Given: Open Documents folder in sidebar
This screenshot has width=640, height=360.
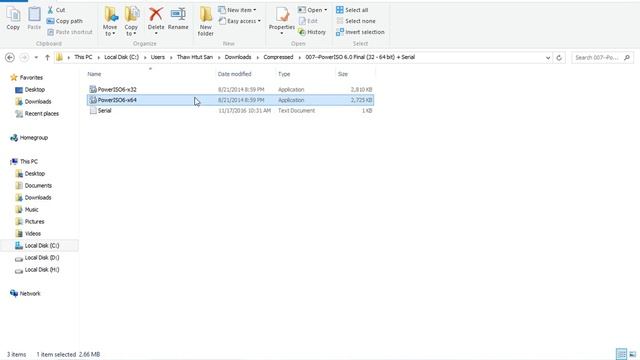Looking at the screenshot, I should click(34, 185).
